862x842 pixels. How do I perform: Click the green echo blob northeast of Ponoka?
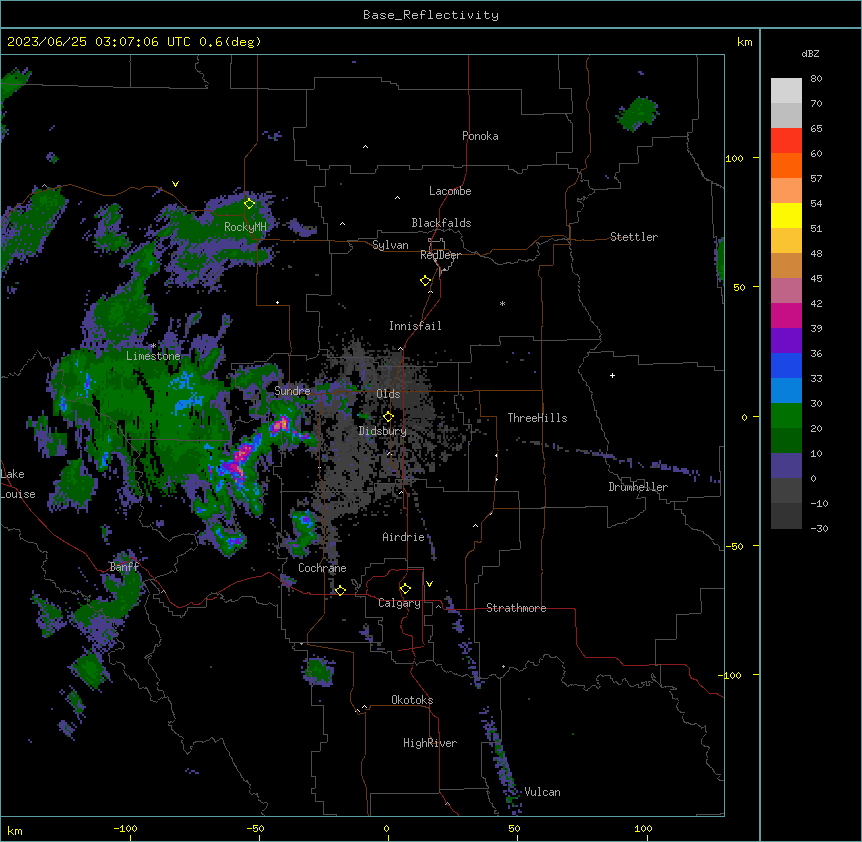pyautogui.click(x=638, y=114)
